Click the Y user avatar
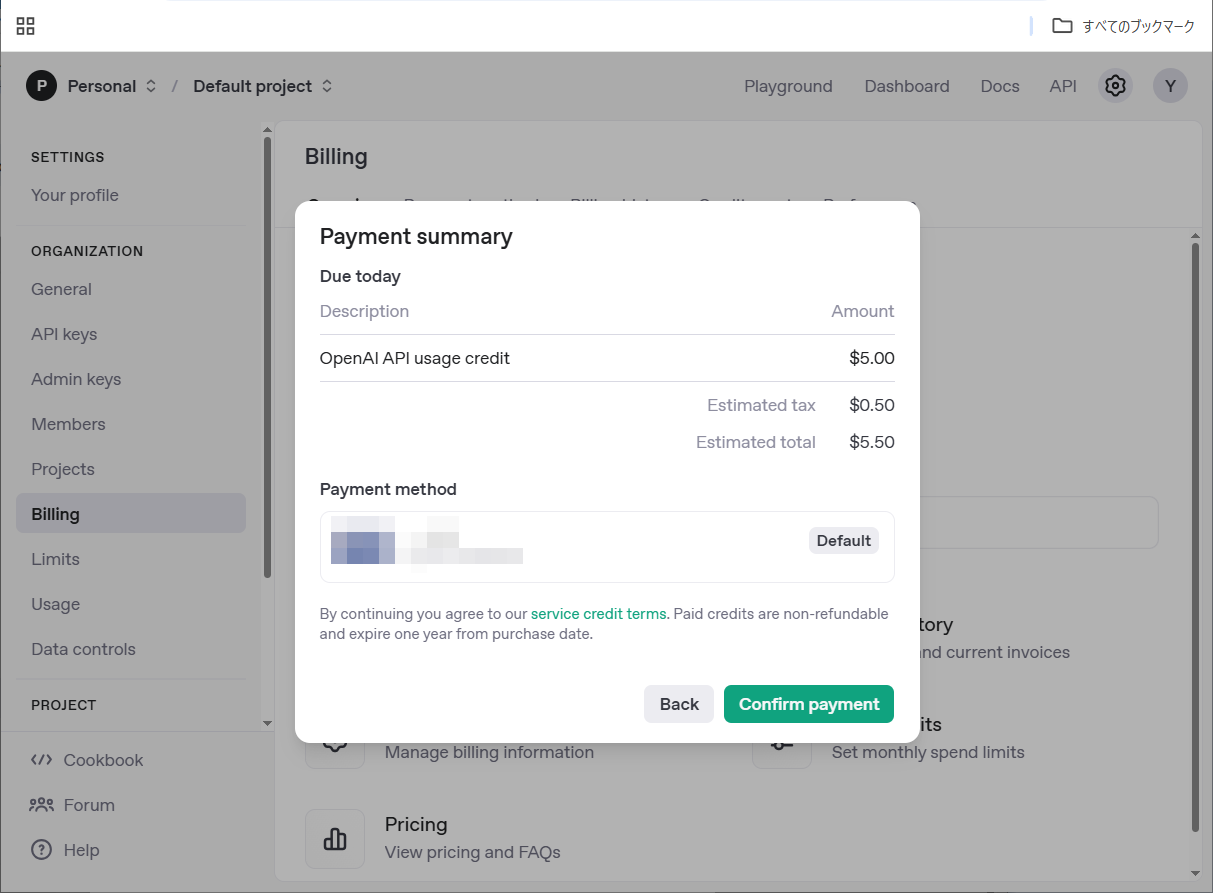 pos(1170,86)
